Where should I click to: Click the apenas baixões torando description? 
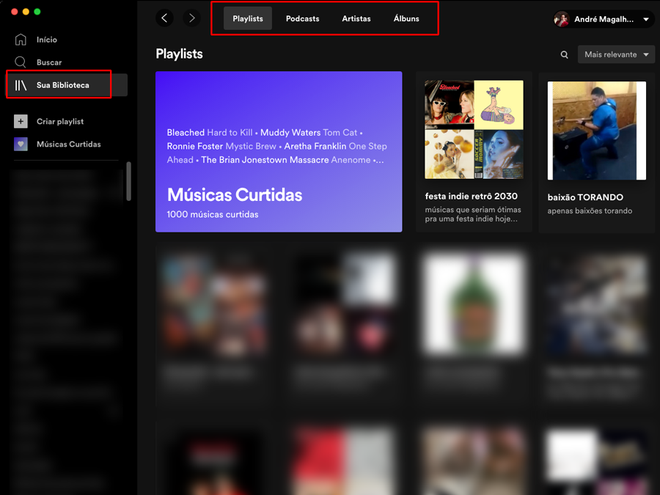coord(589,211)
